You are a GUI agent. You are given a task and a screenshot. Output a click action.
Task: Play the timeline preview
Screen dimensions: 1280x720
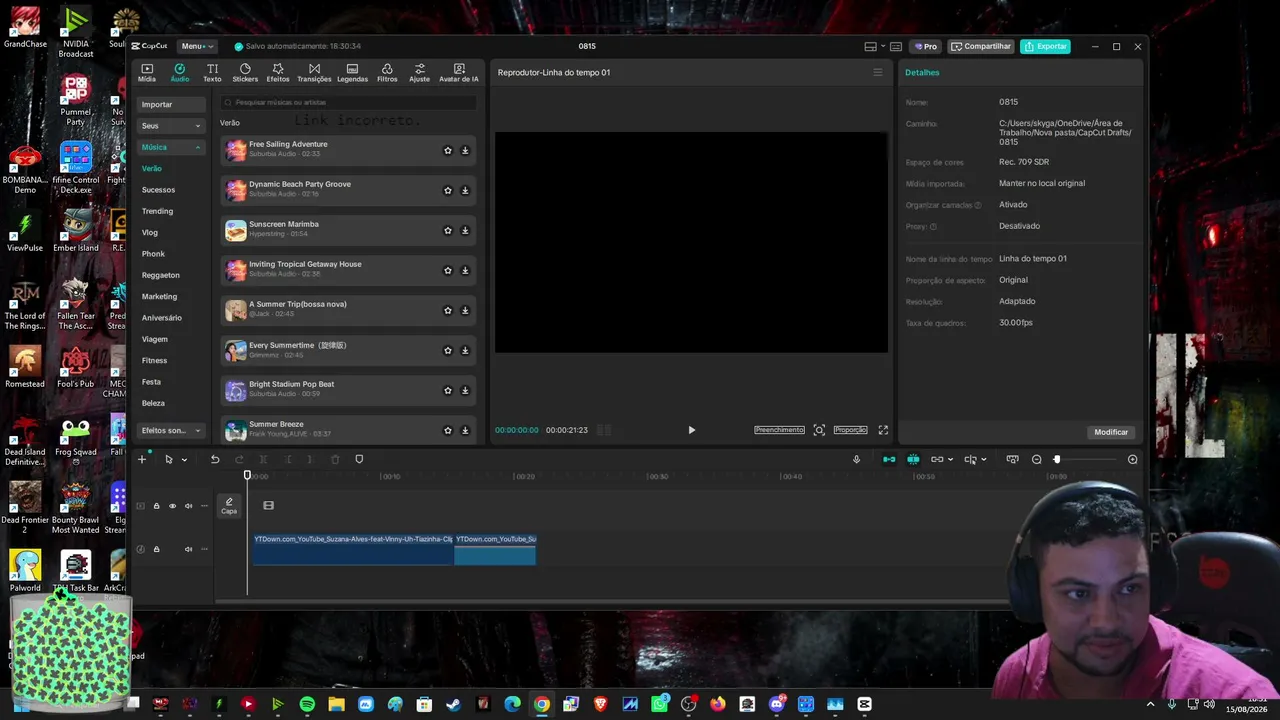[691, 430]
